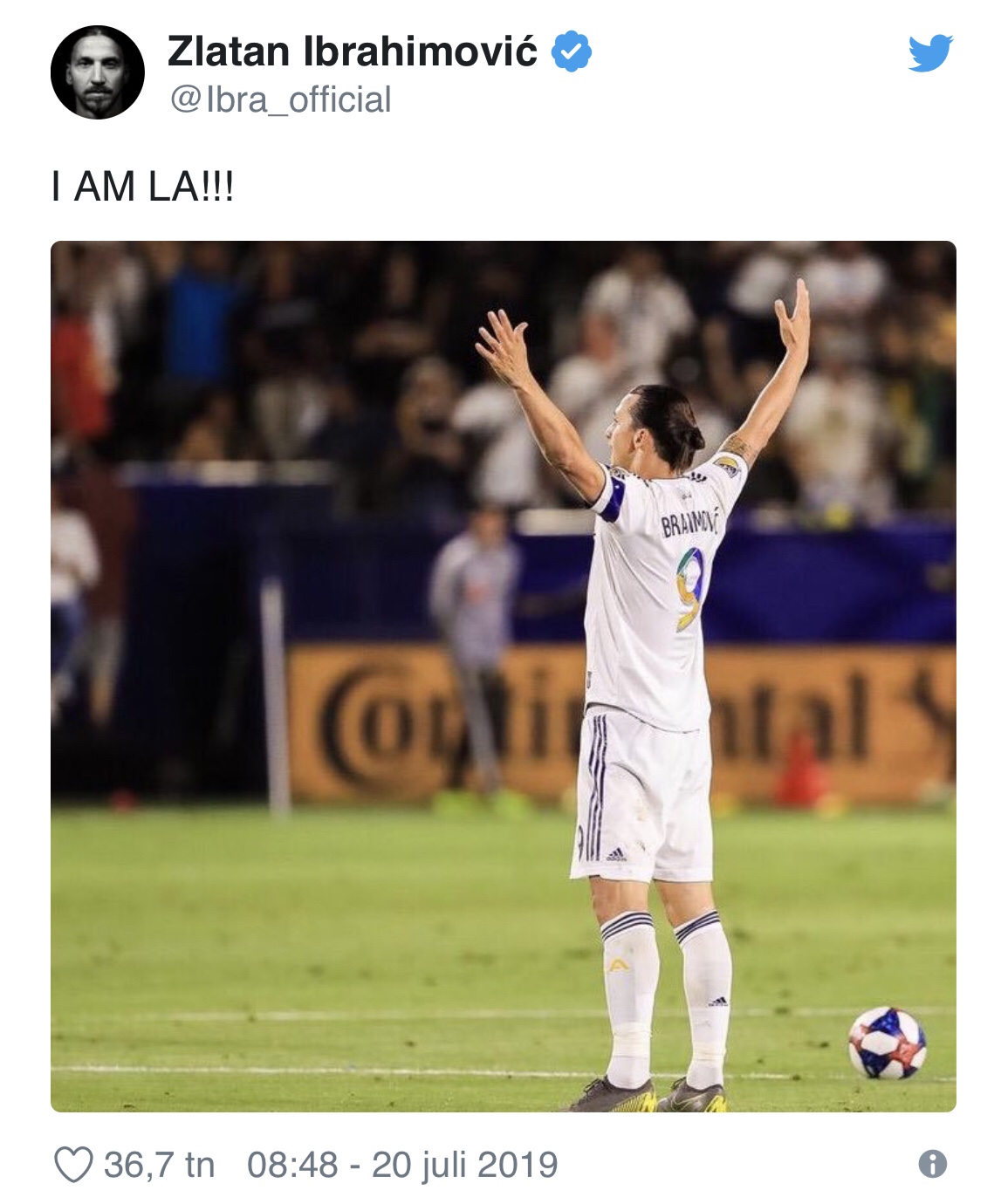
Task: Open the 08:48 tweet timestamp
Action: pos(291,1165)
